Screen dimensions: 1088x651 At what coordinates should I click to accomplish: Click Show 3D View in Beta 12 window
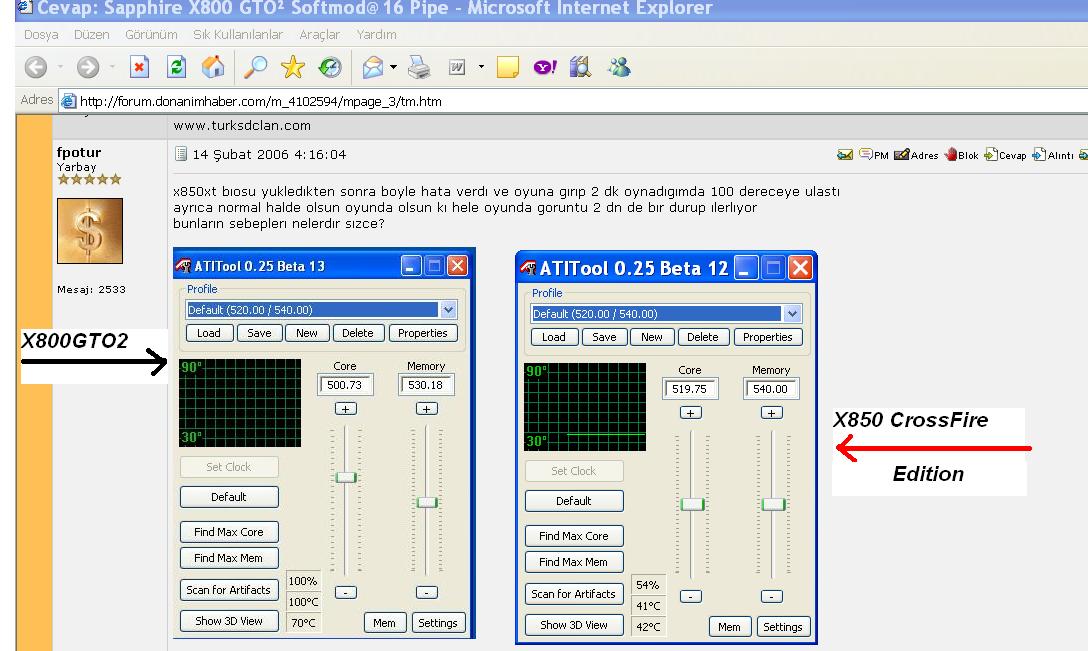click(x=574, y=625)
